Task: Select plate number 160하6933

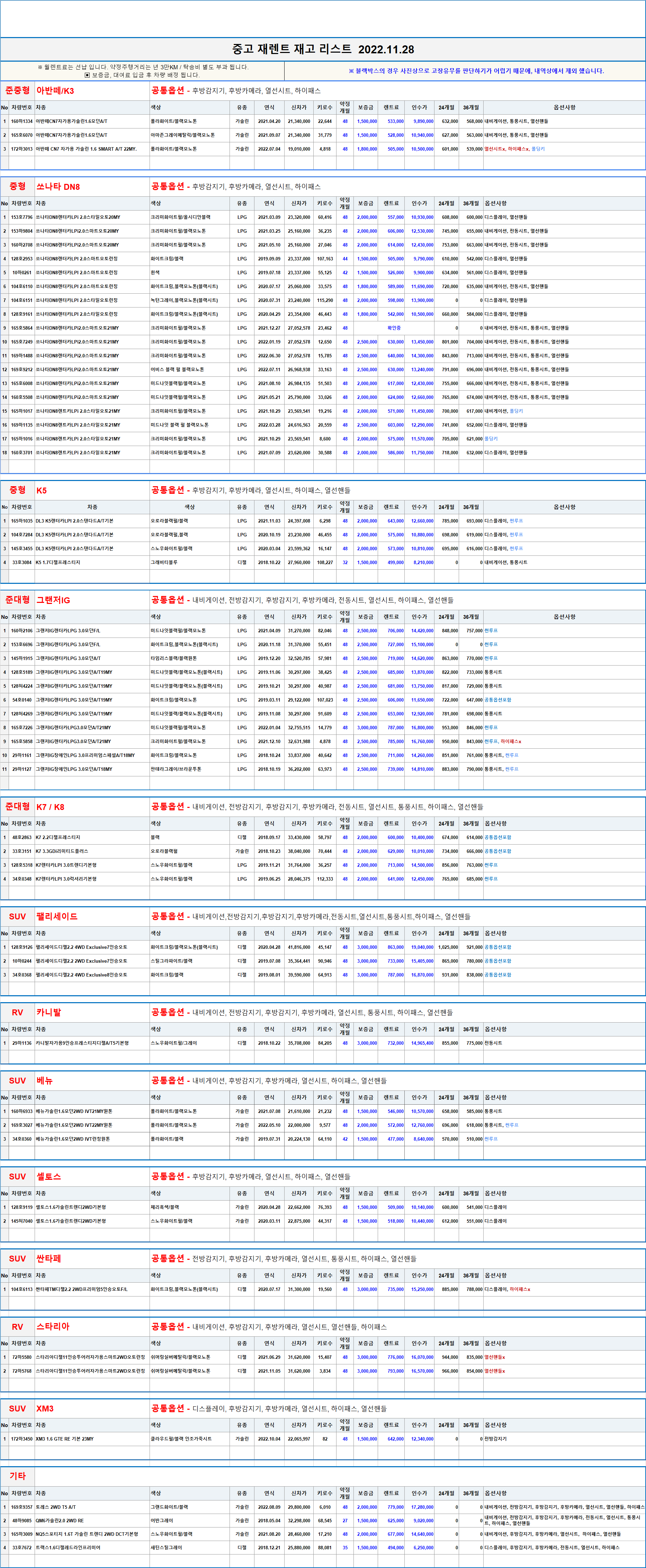Action: click(x=22, y=1112)
